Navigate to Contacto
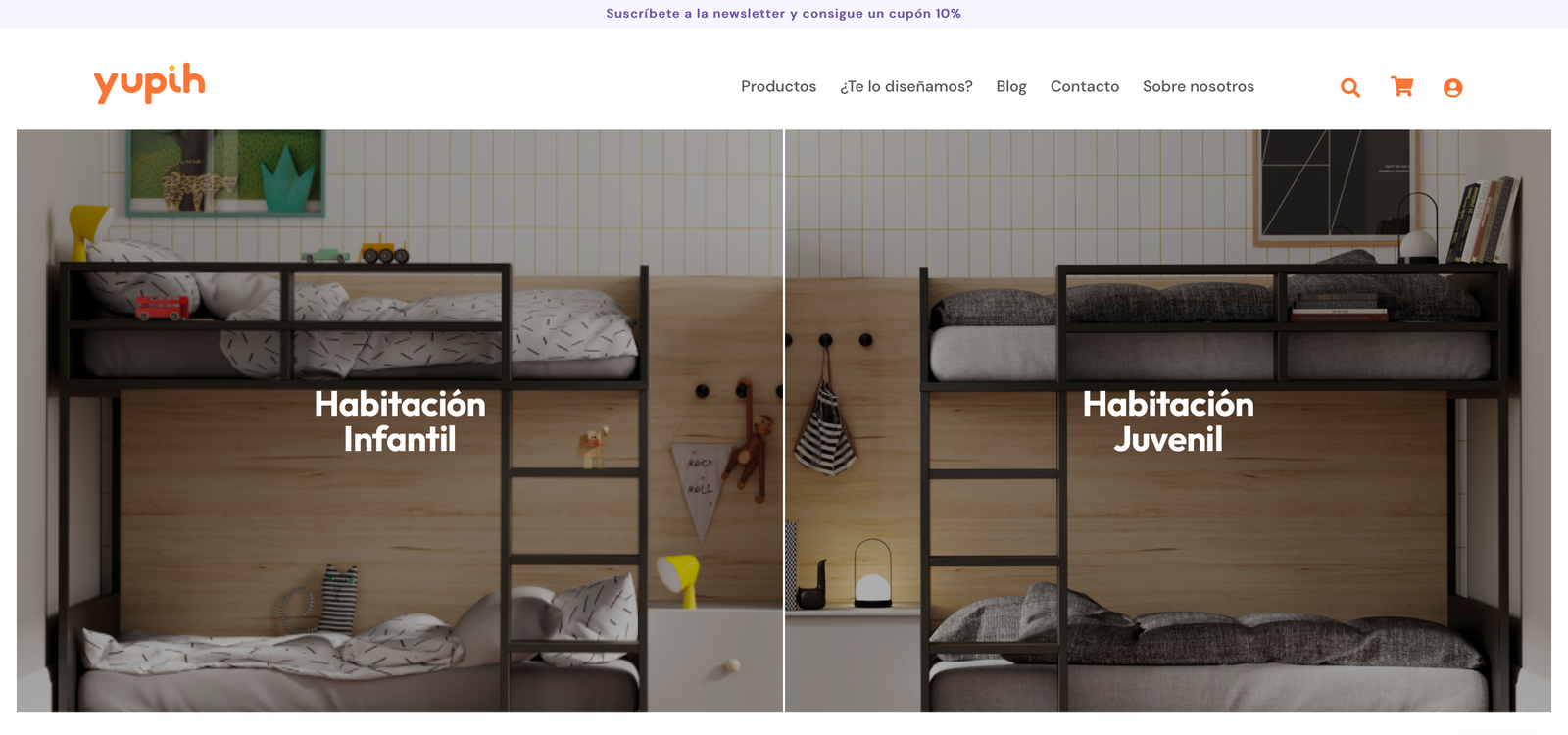The image size is (1568, 735). (1085, 86)
